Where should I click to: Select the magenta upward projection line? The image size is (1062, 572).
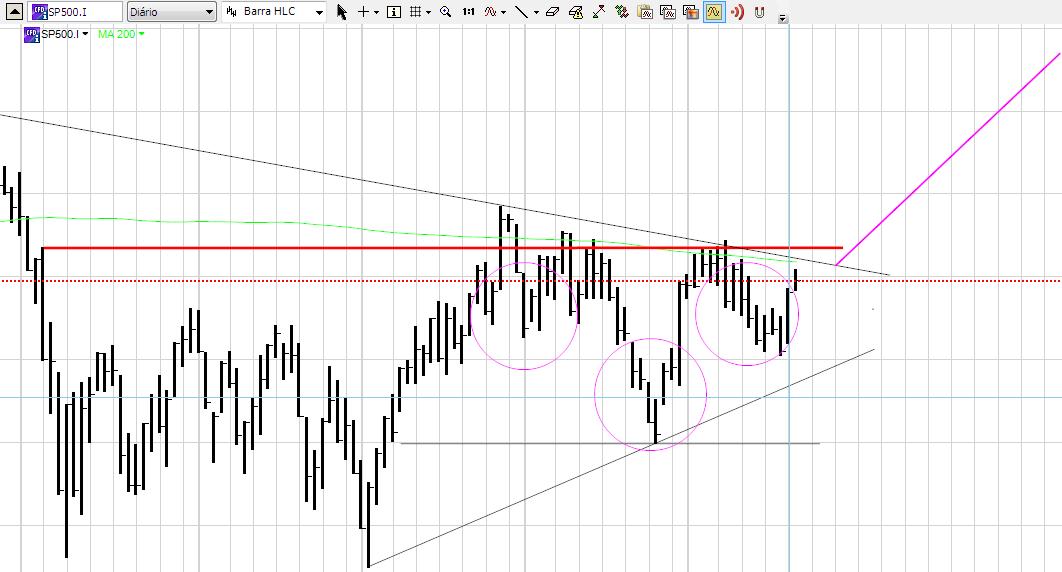pyautogui.click(x=948, y=159)
